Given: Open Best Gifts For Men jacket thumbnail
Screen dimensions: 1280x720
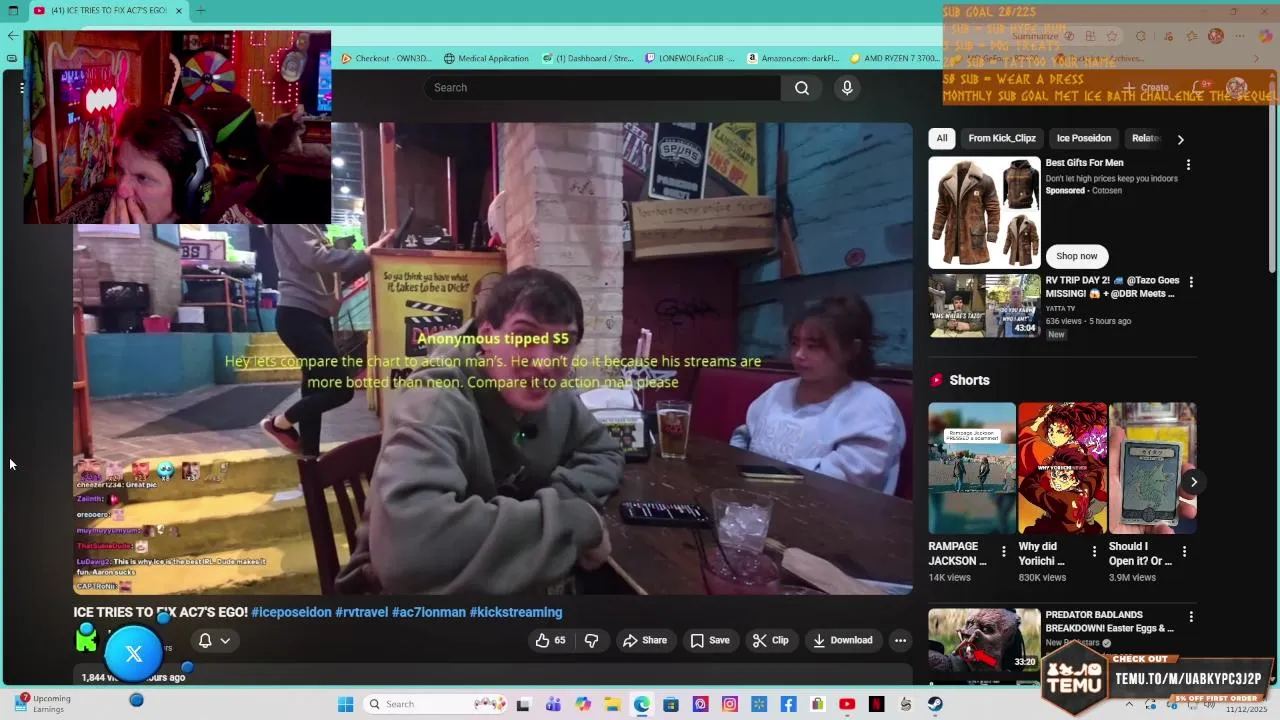Looking at the screenshot, I should (x=984, y=212).
